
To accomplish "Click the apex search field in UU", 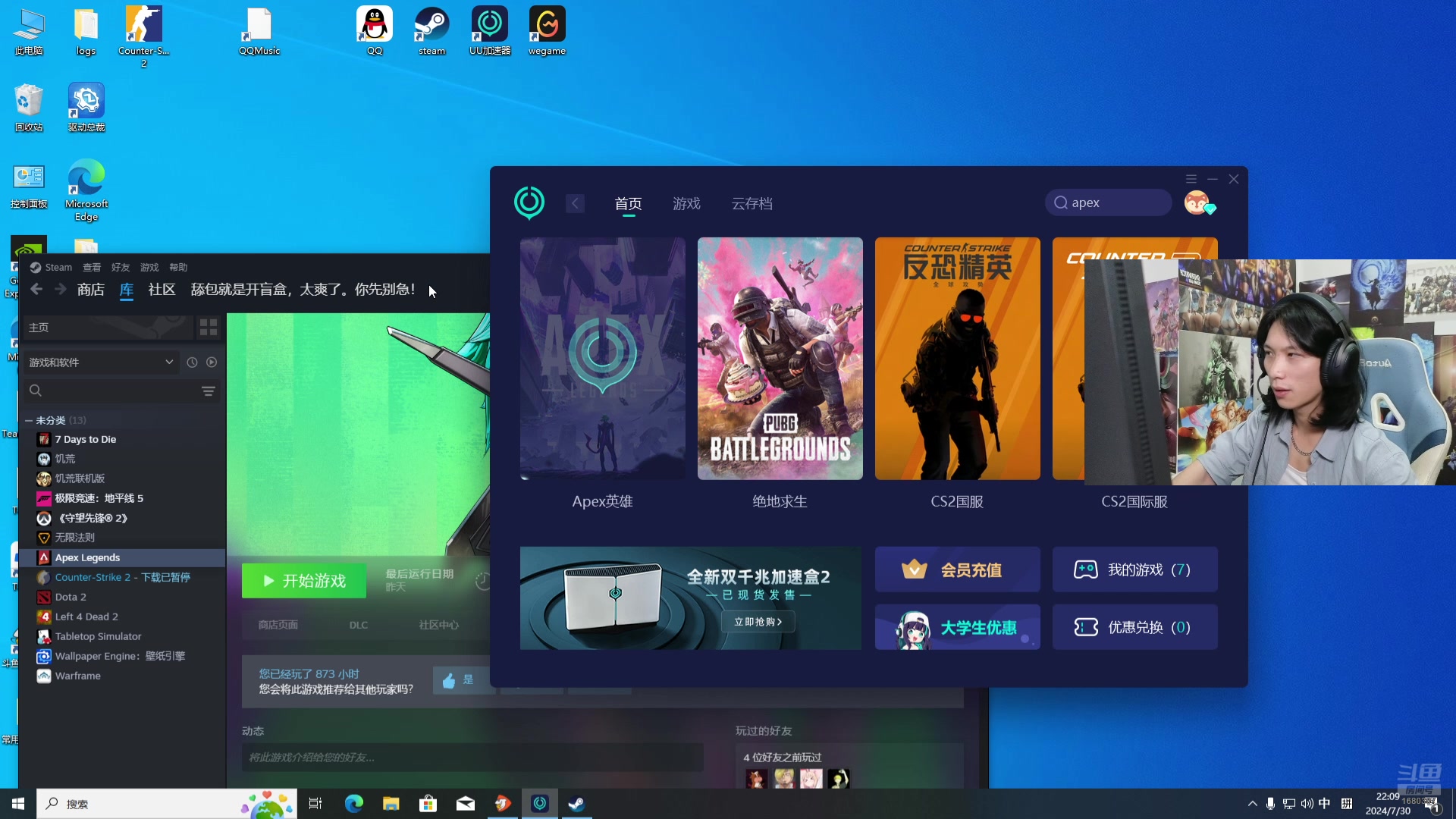I will (1108, 202).
